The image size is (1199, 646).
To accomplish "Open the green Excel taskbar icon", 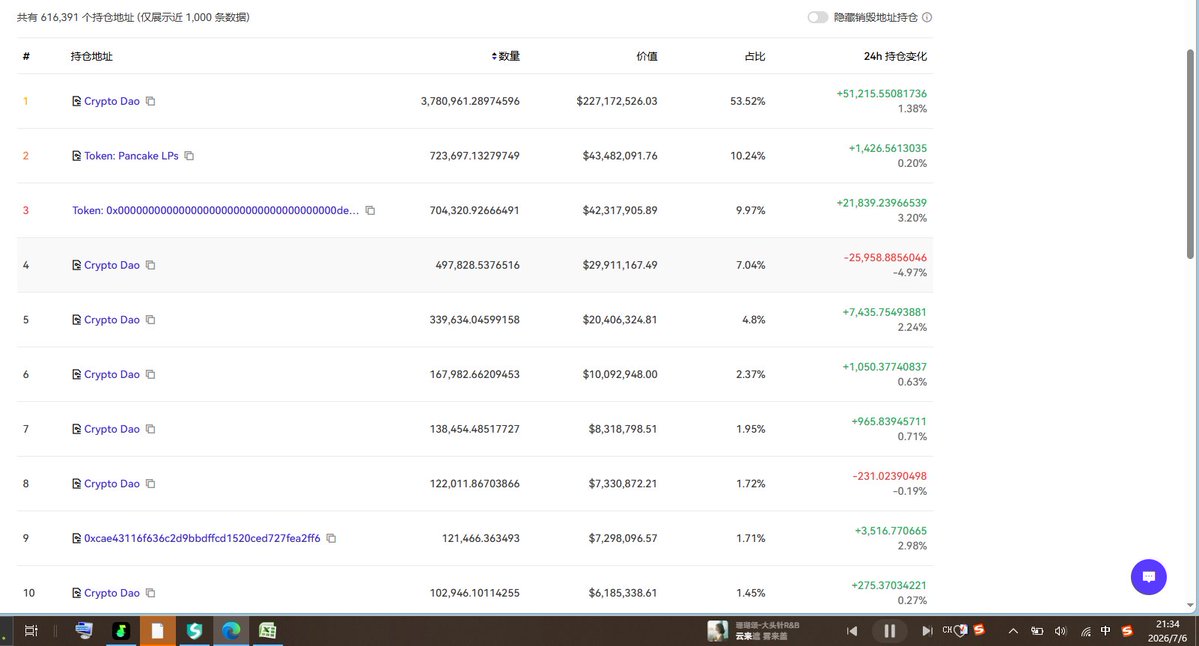I will [x=267, y=631].
